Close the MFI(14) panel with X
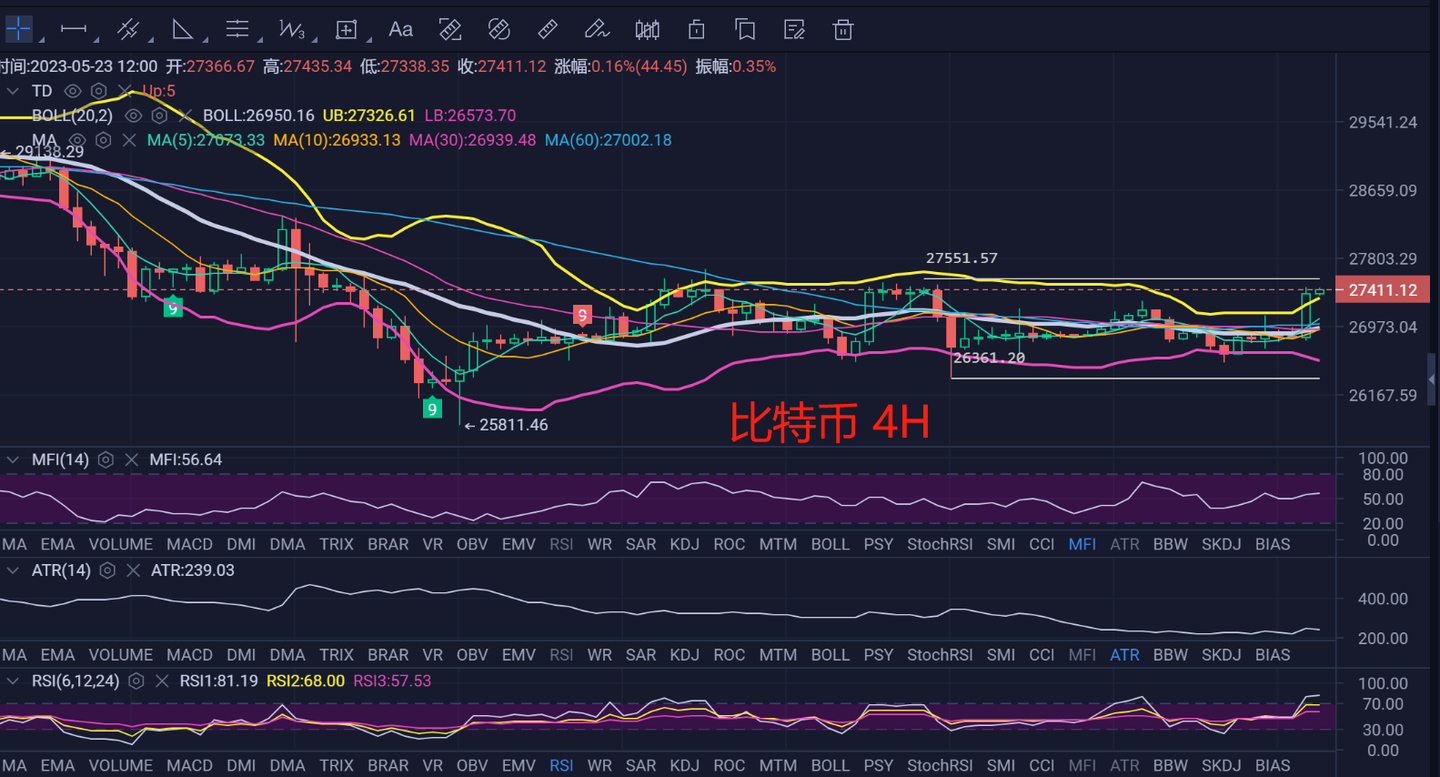Image resolution: width=1440 pixels, height=777 pixels. point(131,460)
